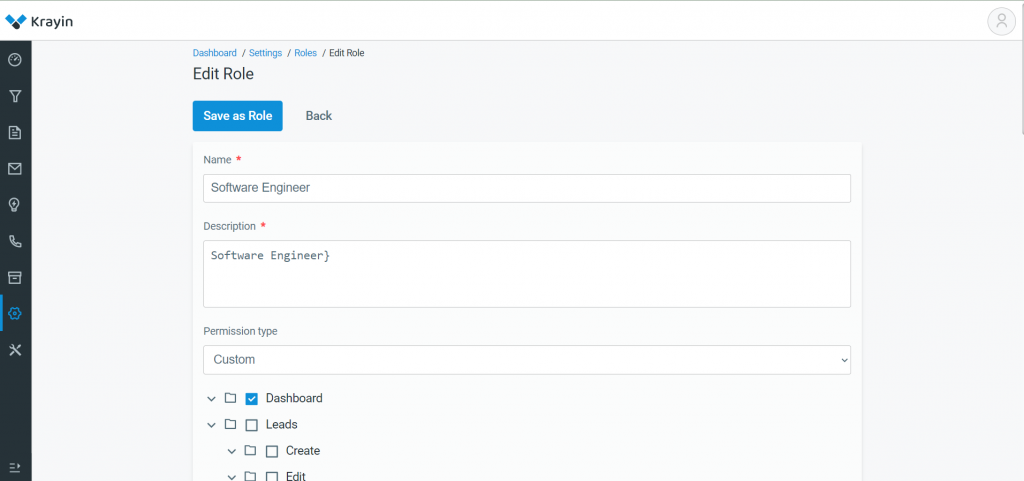Screen dimensions: 1024x481
Task: Click the Save as Role button
Action: (x=238, y=116)
